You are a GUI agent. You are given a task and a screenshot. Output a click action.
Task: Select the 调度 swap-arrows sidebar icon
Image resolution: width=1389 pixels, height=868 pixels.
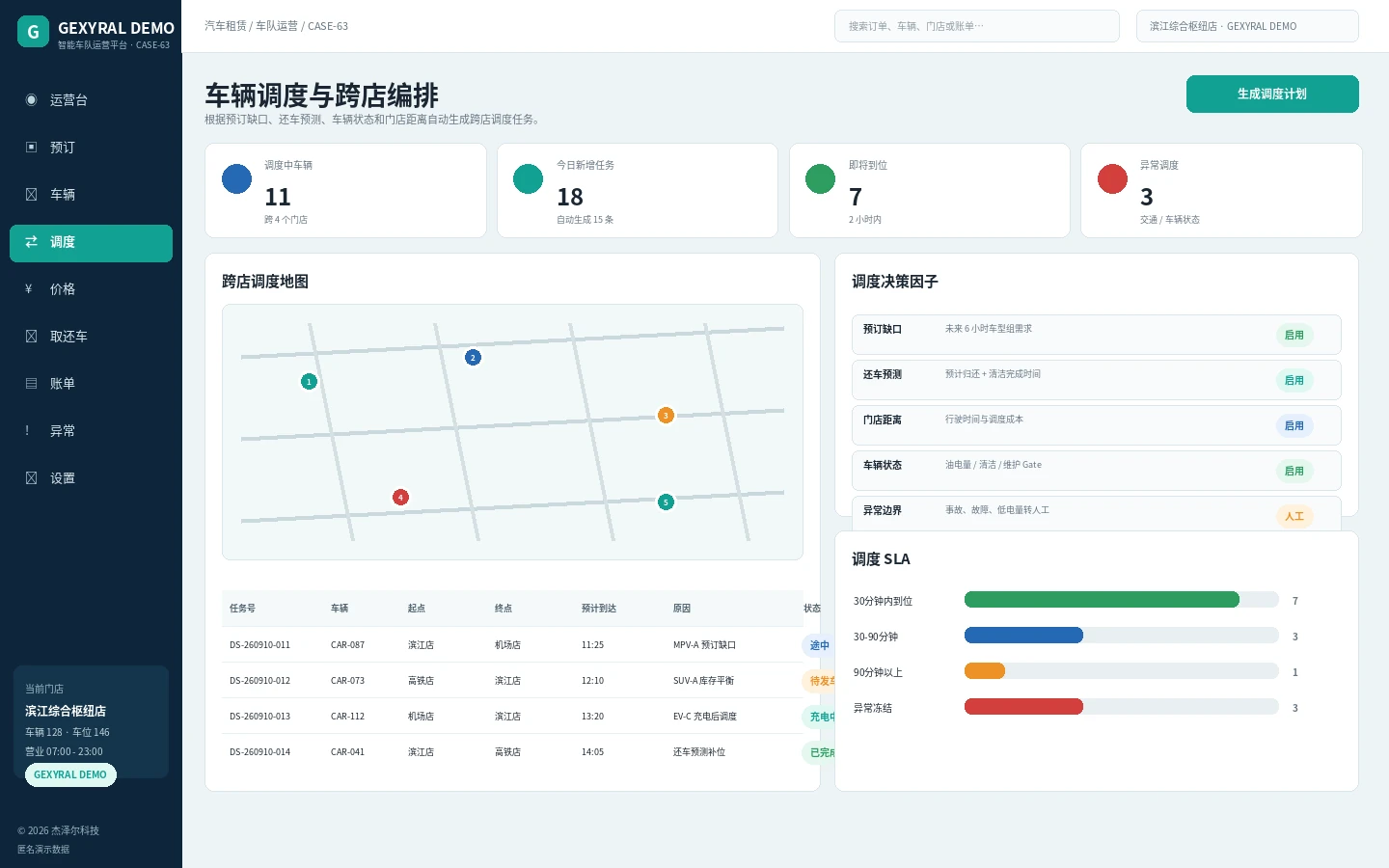tap(31, 241)
